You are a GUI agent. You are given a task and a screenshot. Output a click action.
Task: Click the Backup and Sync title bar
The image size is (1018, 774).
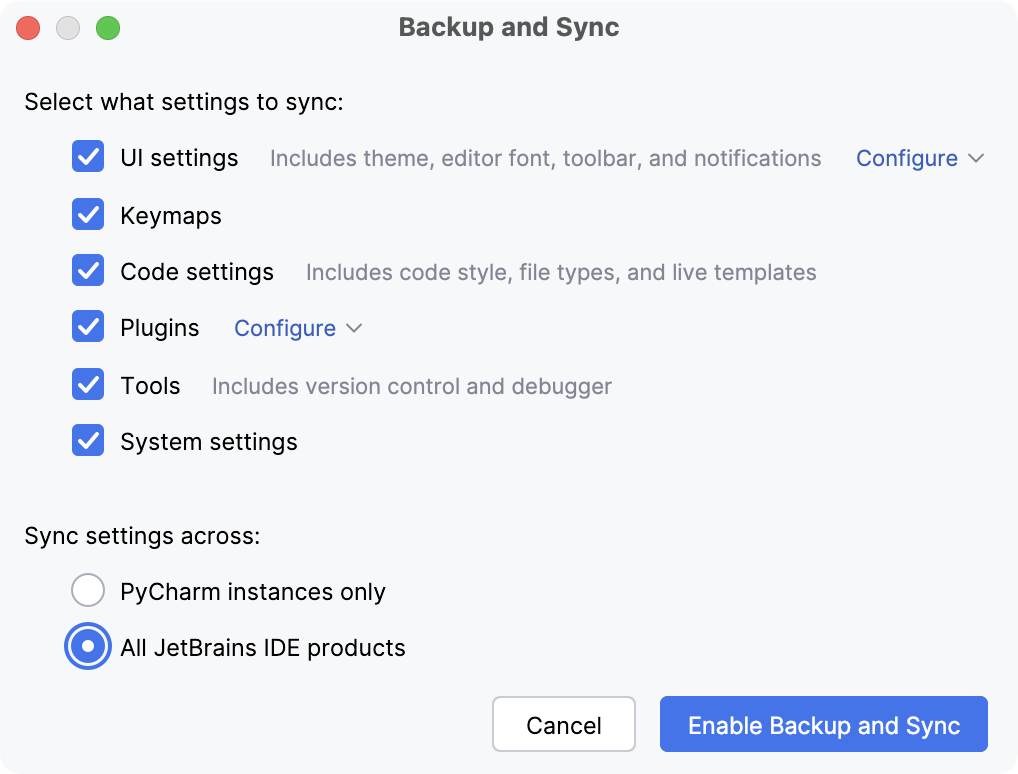pos(509,27)
